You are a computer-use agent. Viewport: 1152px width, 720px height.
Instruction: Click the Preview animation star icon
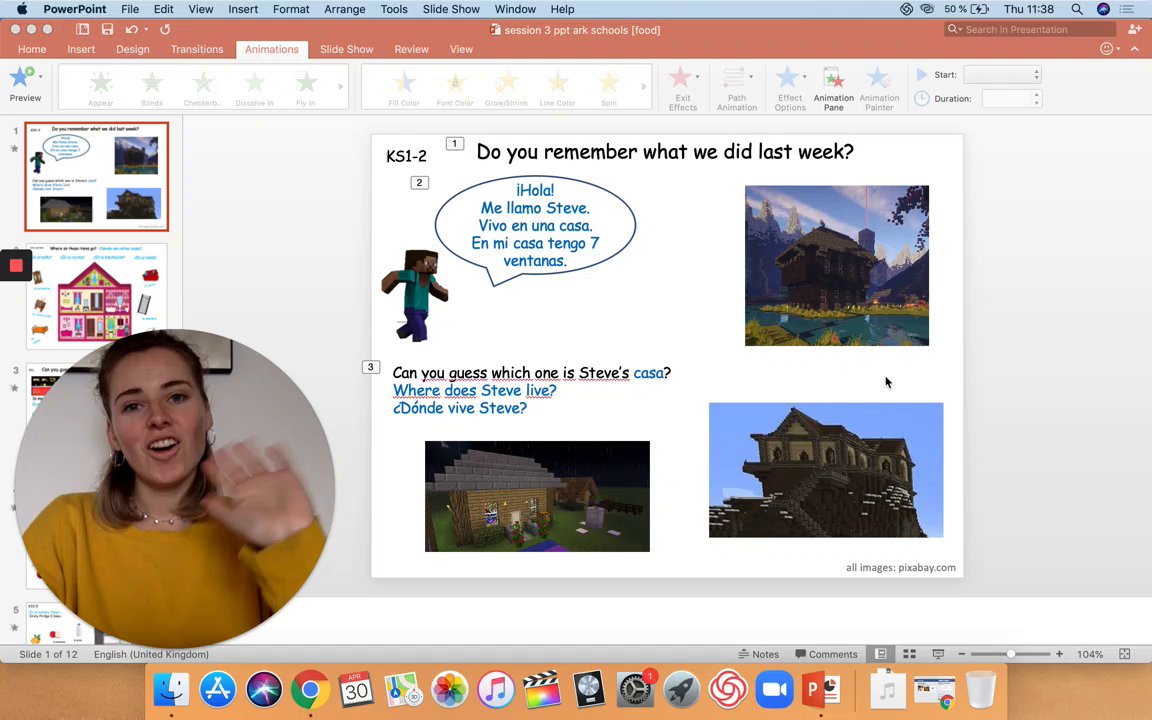point(21,76)
